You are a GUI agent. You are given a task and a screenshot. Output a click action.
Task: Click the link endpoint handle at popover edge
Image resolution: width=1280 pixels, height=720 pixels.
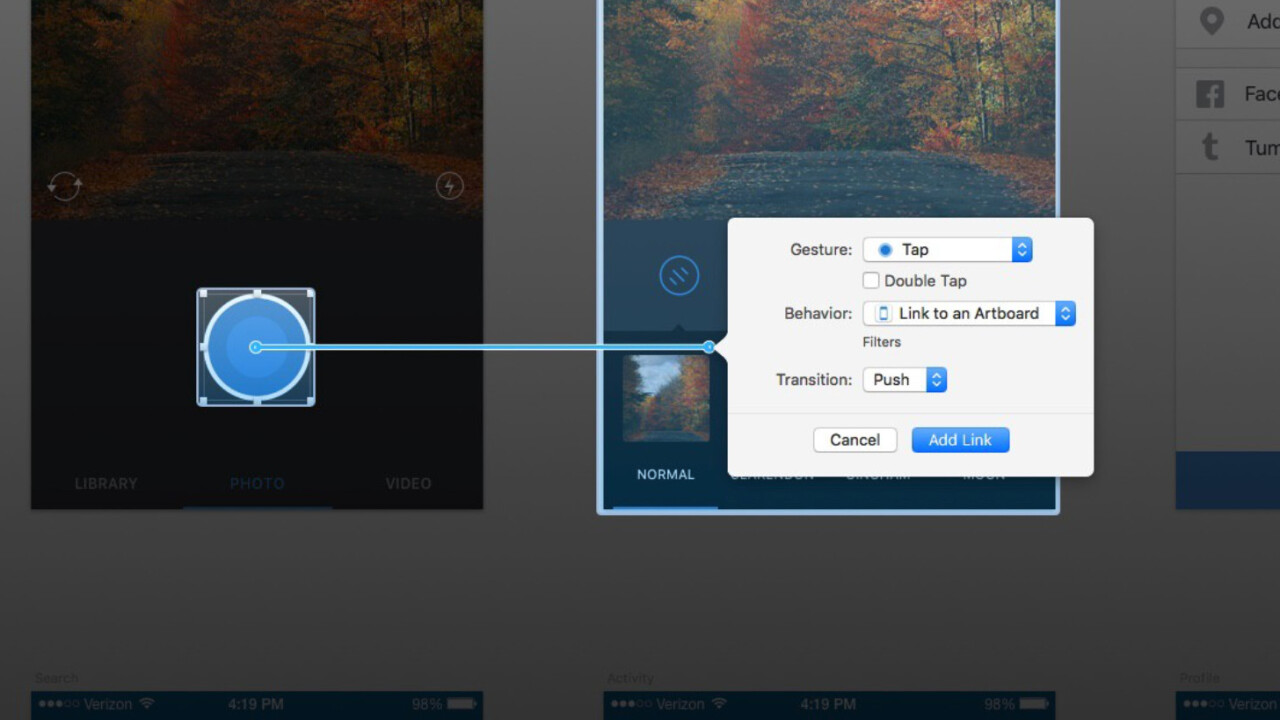(709, 347)
